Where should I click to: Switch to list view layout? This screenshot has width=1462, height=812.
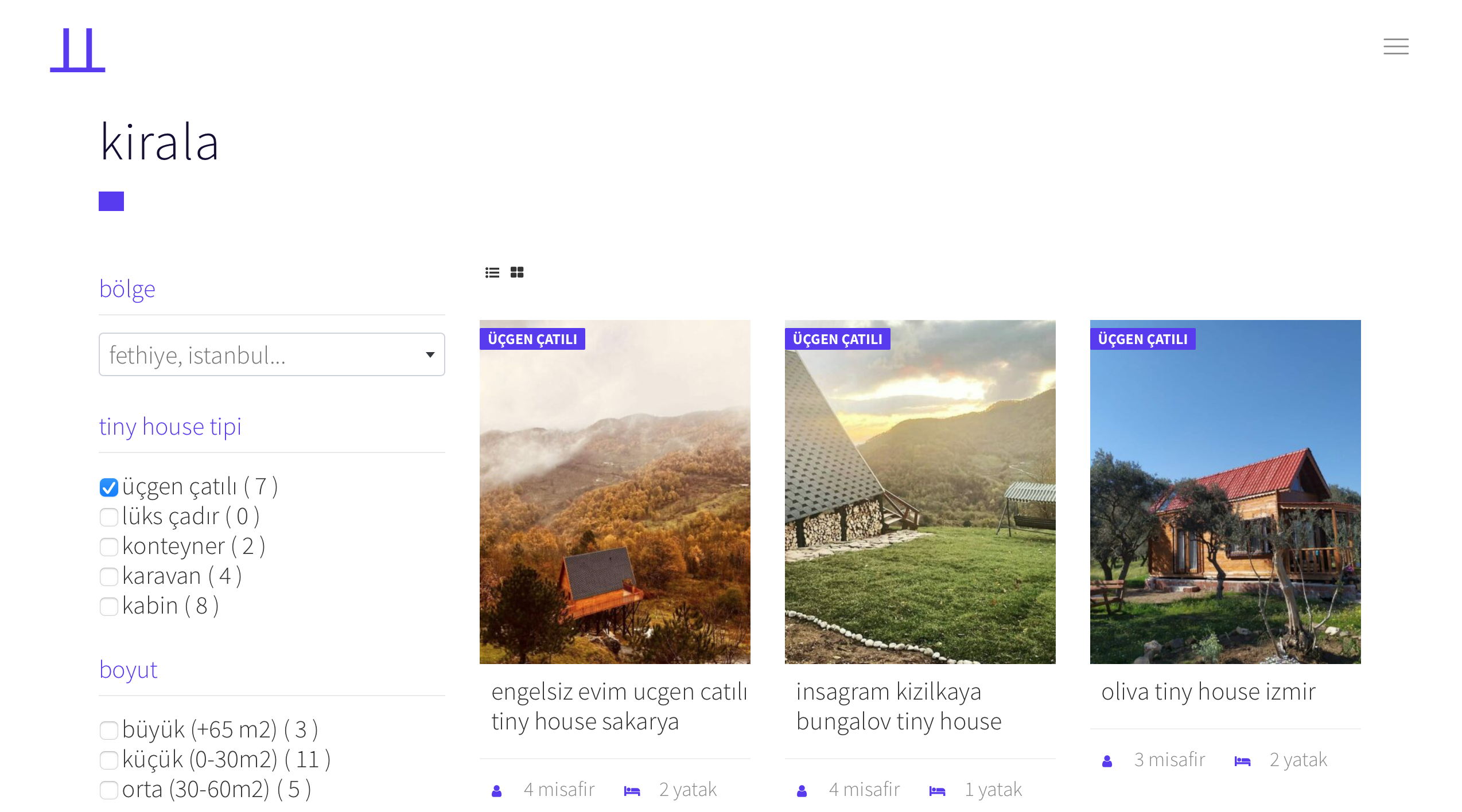[492, 272]
